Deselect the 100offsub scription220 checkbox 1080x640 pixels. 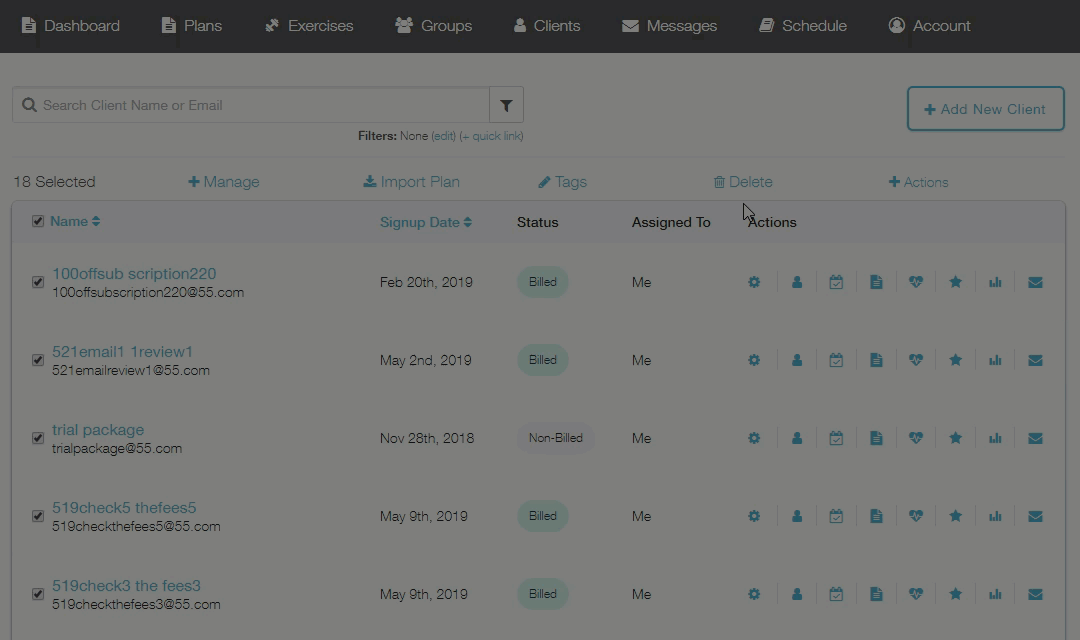pos(38,282)
